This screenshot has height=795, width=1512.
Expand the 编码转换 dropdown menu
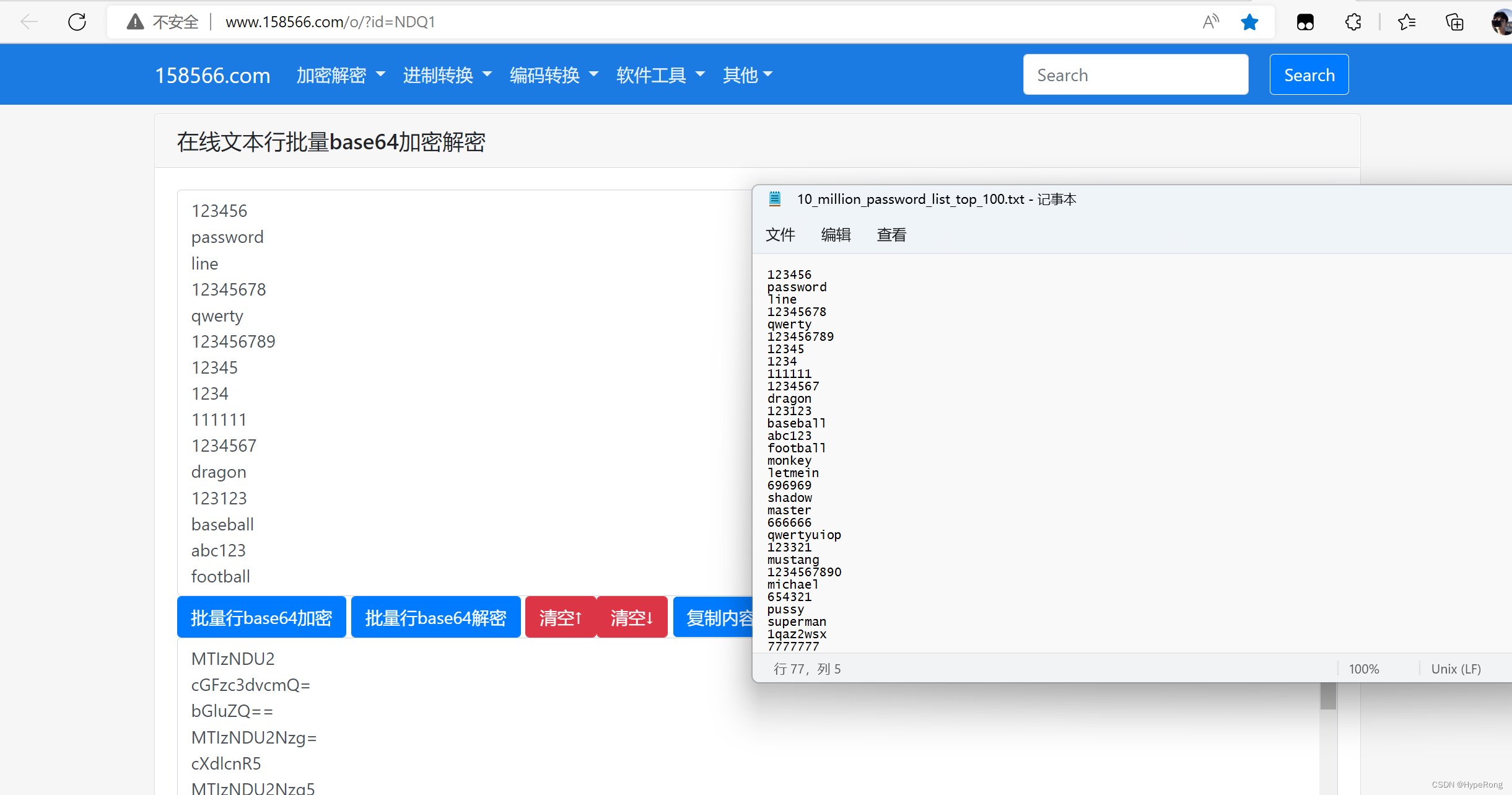554,75
